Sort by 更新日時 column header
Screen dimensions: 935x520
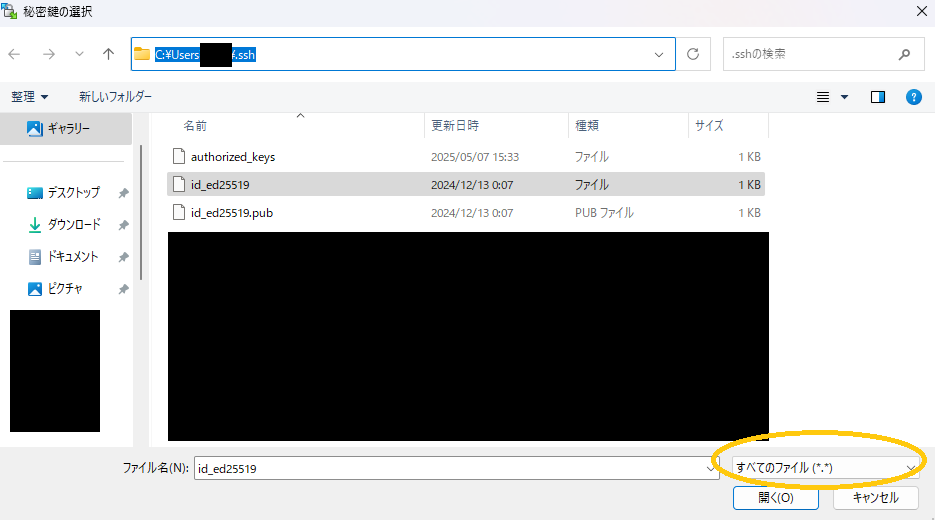(455, 126)
